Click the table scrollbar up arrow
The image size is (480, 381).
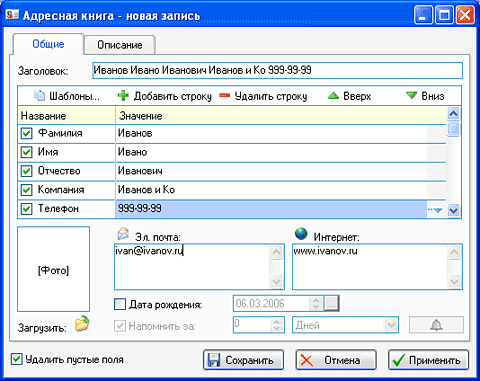(x=453, y=114)
